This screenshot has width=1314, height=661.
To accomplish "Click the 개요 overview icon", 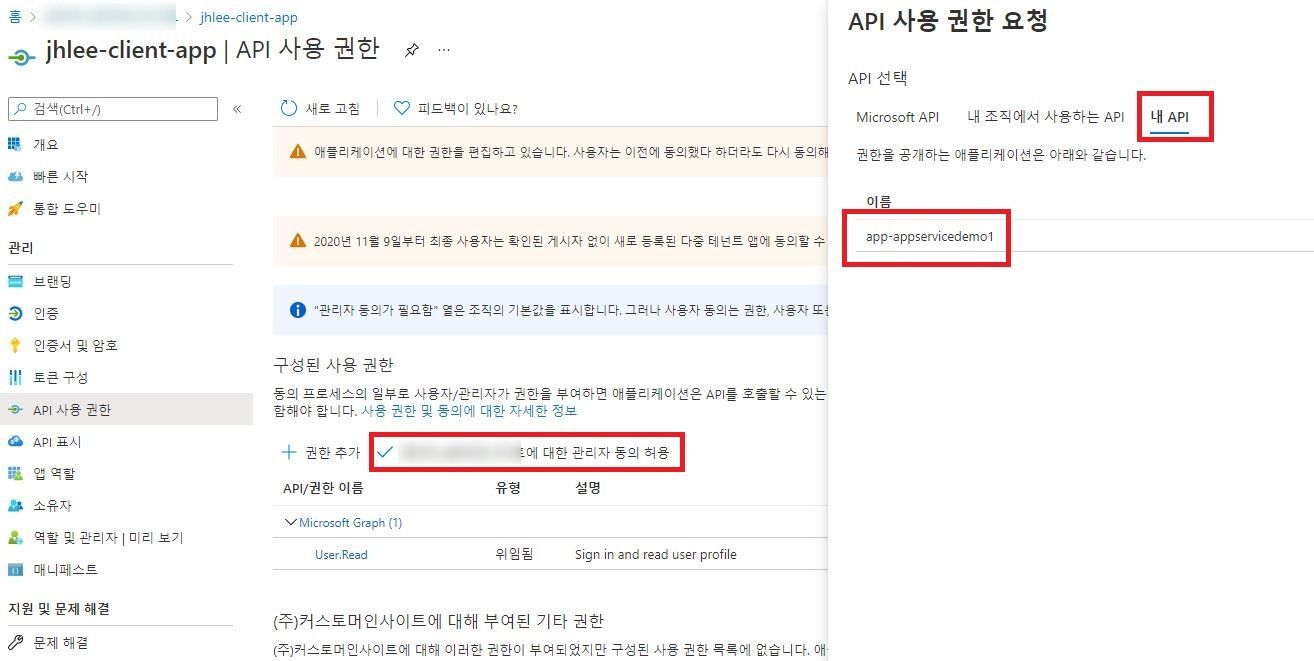I will 15,144.
